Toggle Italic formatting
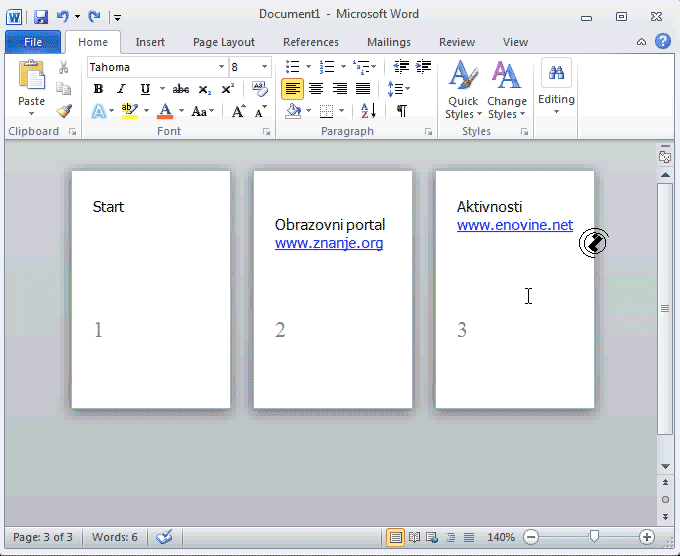 tap(121, 89)
